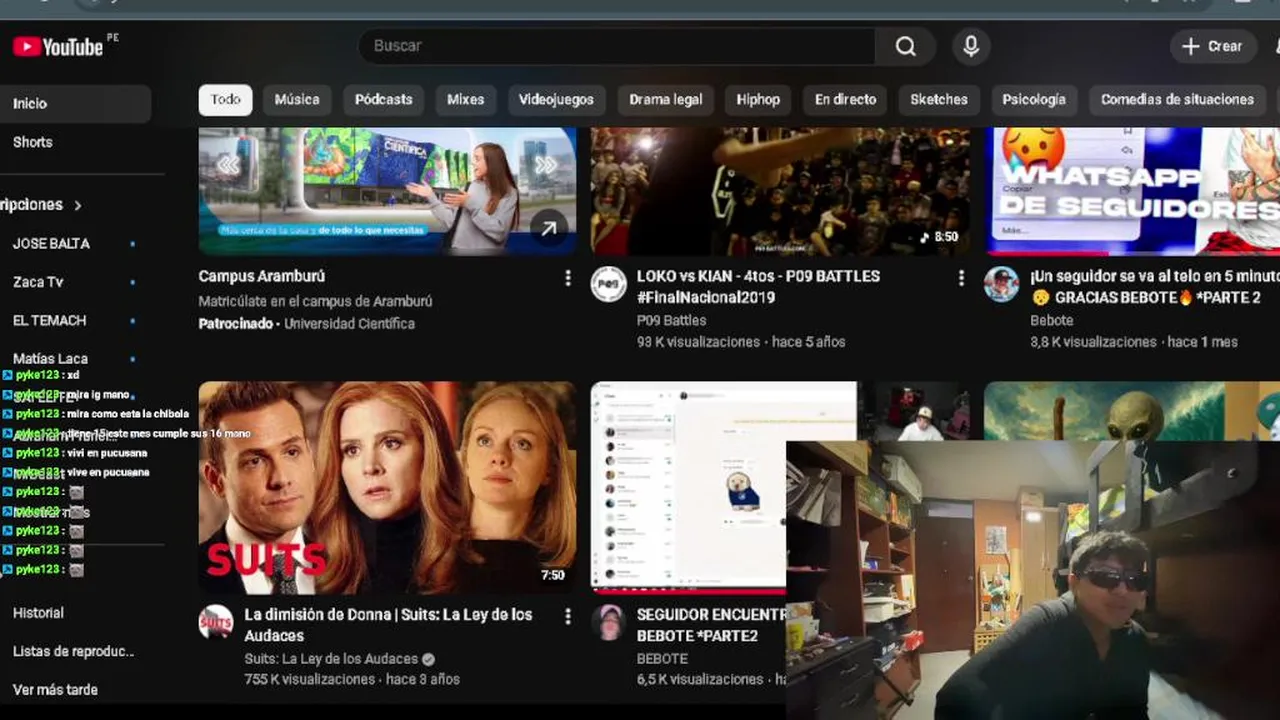Play Suits Donna video thumbnail

click(387, 488)
